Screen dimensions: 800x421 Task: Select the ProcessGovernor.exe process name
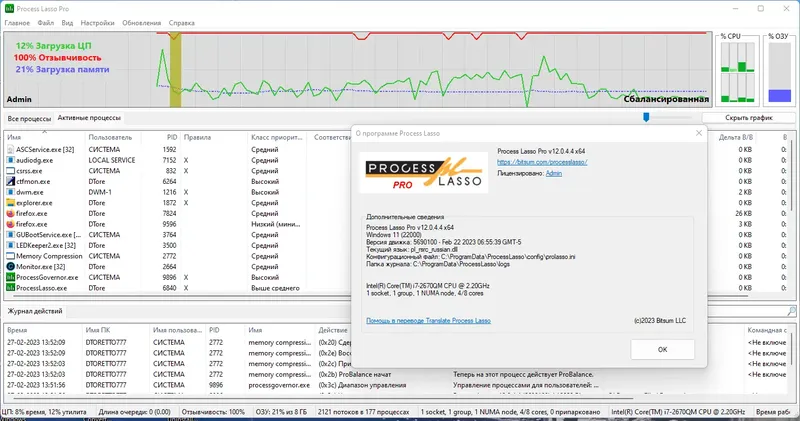pyautogui.click(x=47, y=278)
